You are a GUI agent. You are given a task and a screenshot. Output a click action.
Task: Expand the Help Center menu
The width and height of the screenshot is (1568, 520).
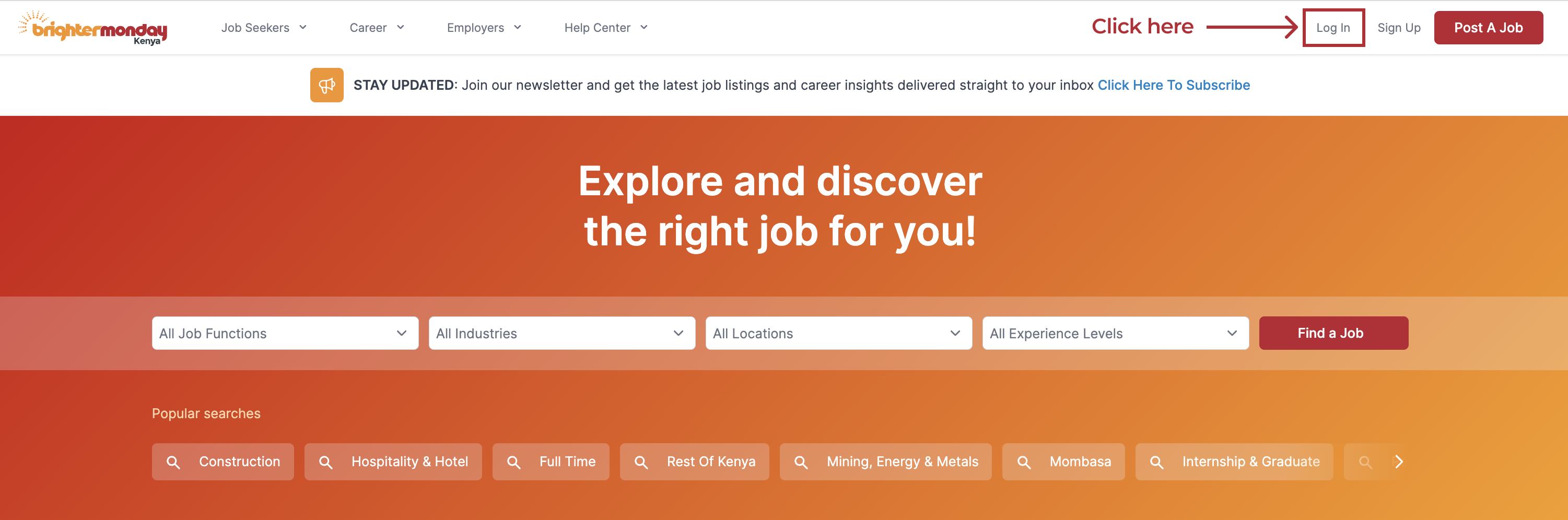coord(606,27)
